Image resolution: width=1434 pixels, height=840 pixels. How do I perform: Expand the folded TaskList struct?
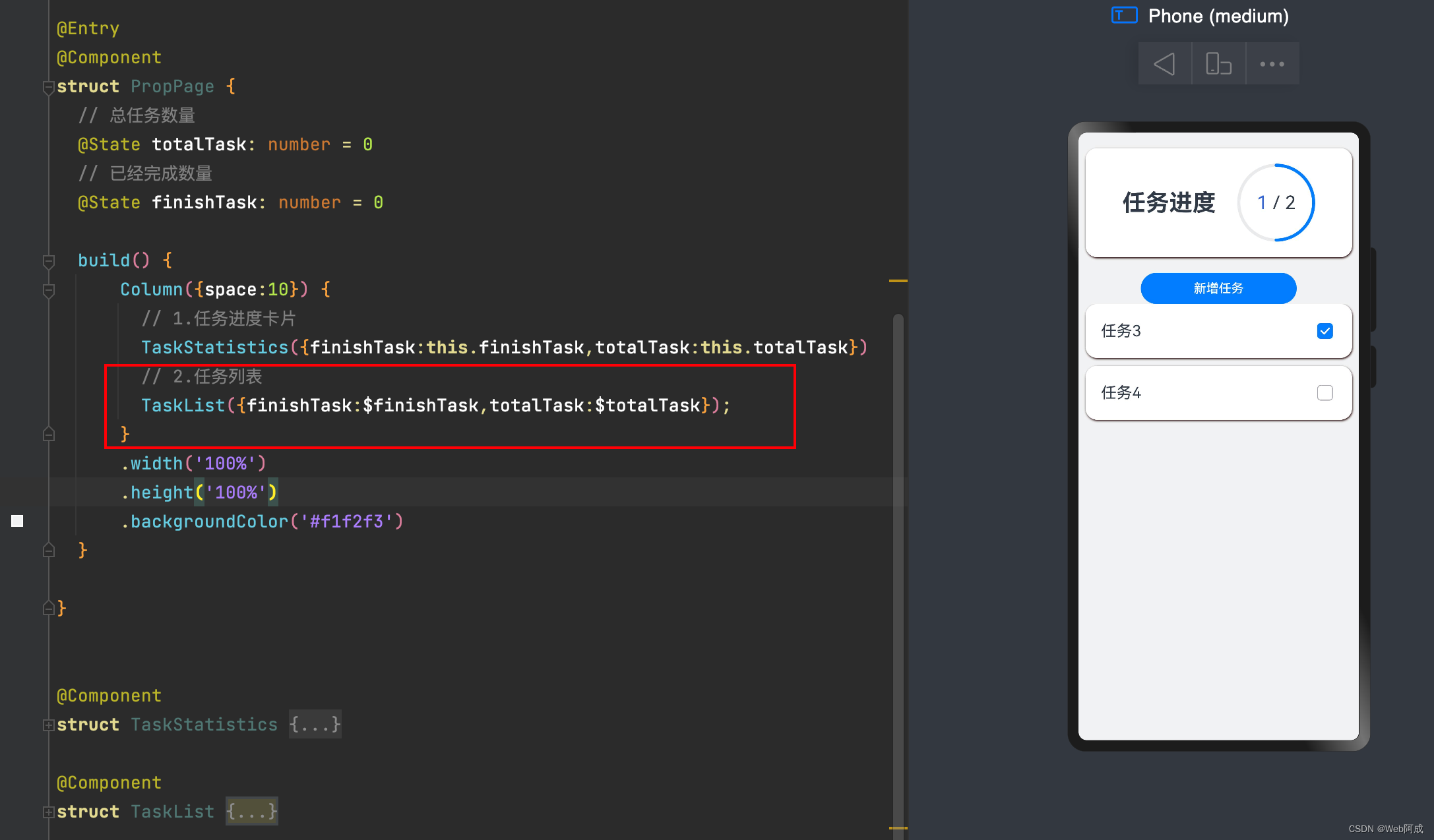pos(48,812)
